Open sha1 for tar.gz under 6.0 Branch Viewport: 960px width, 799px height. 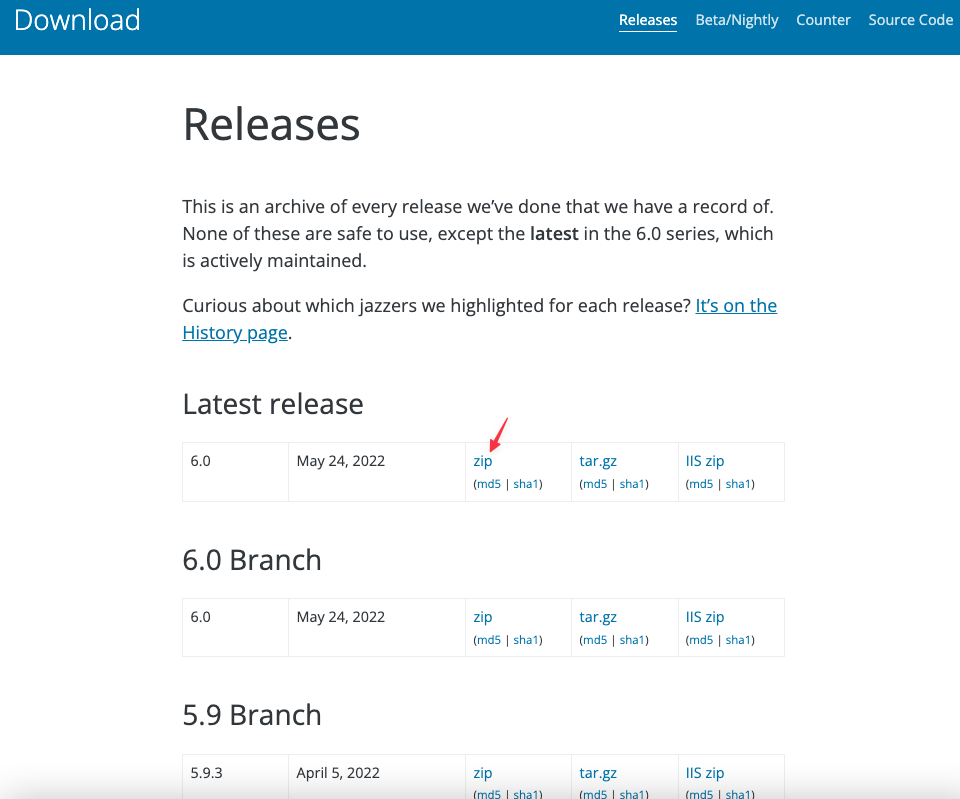pos(632,640)
